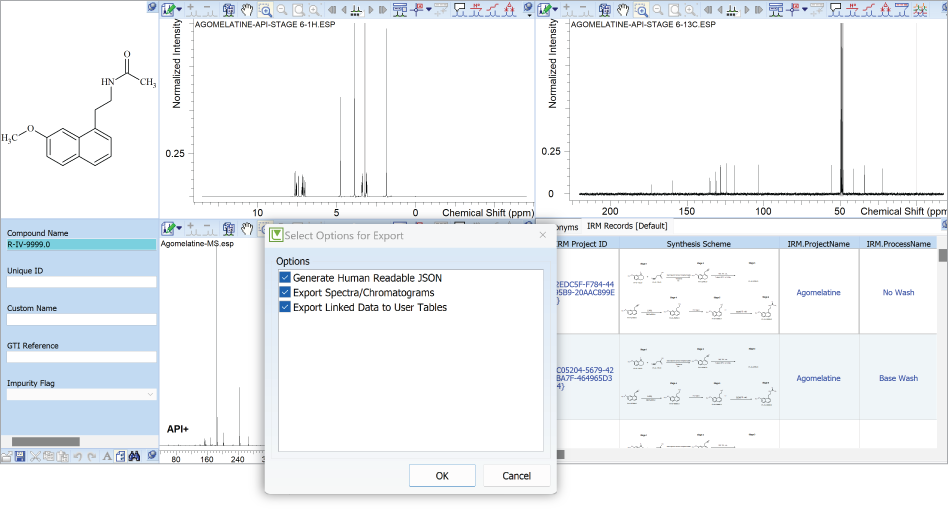Click the peak picking icon in 13C toolbar
This screenshot has width=948, height=510.
[x=852, y=10]
